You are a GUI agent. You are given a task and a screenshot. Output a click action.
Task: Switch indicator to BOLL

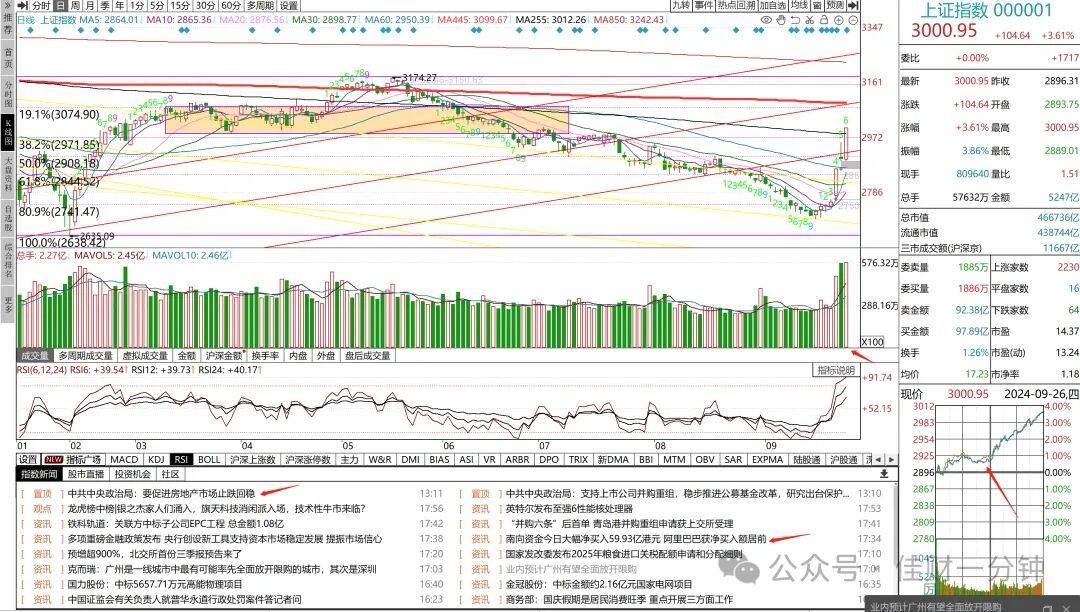(209, 459)
